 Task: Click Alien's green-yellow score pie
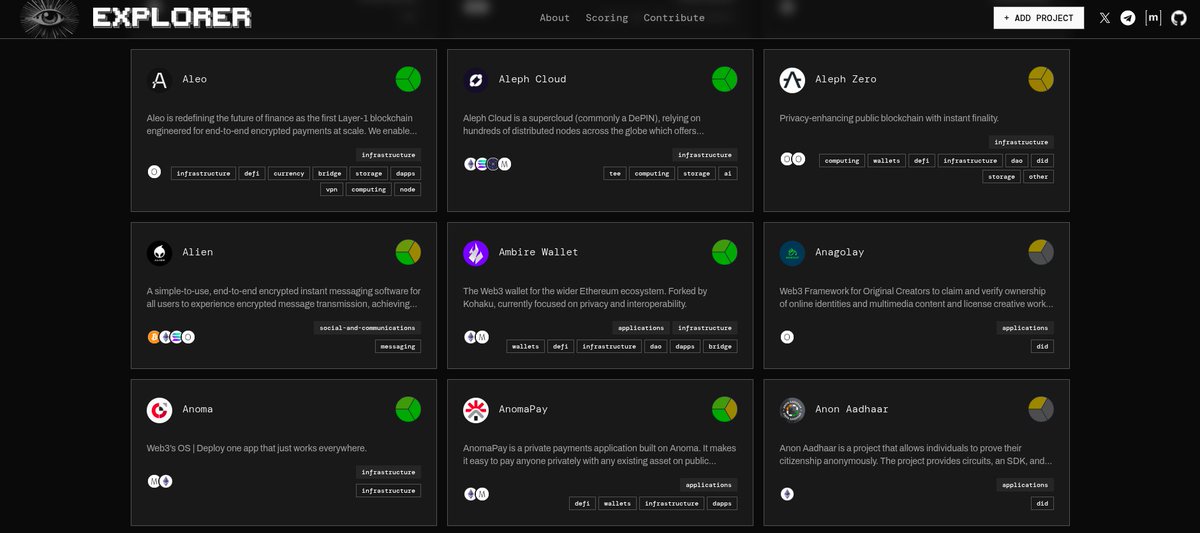408,252
